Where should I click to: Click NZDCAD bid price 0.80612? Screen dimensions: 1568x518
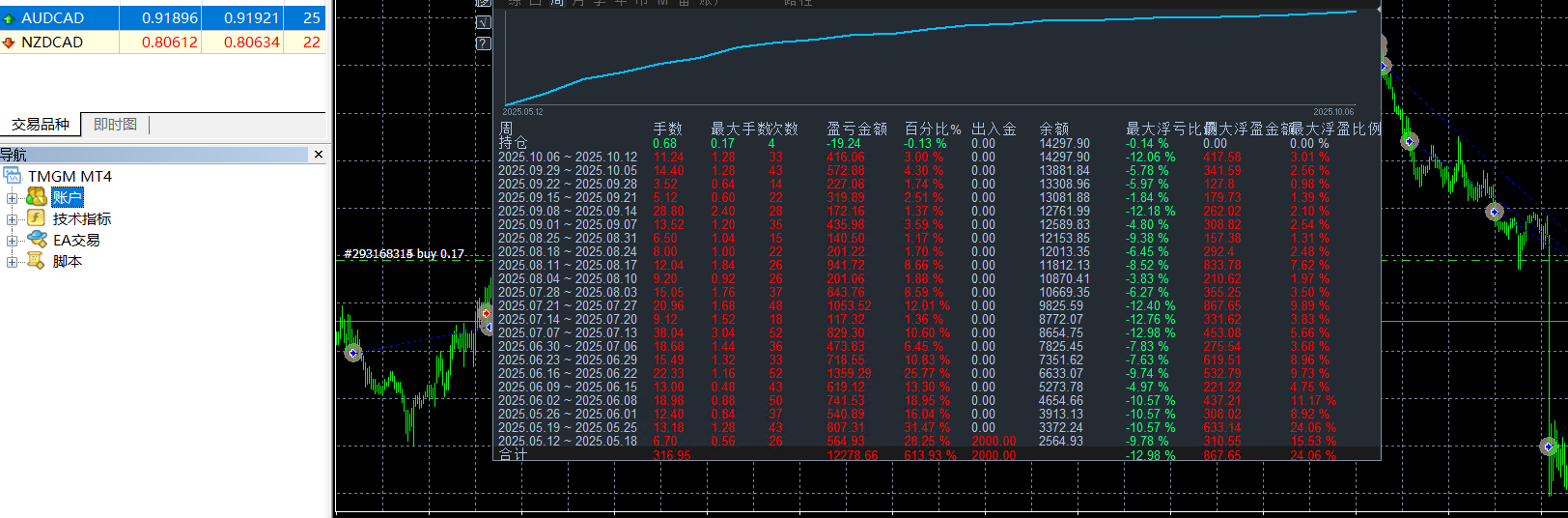coord(170,43)
